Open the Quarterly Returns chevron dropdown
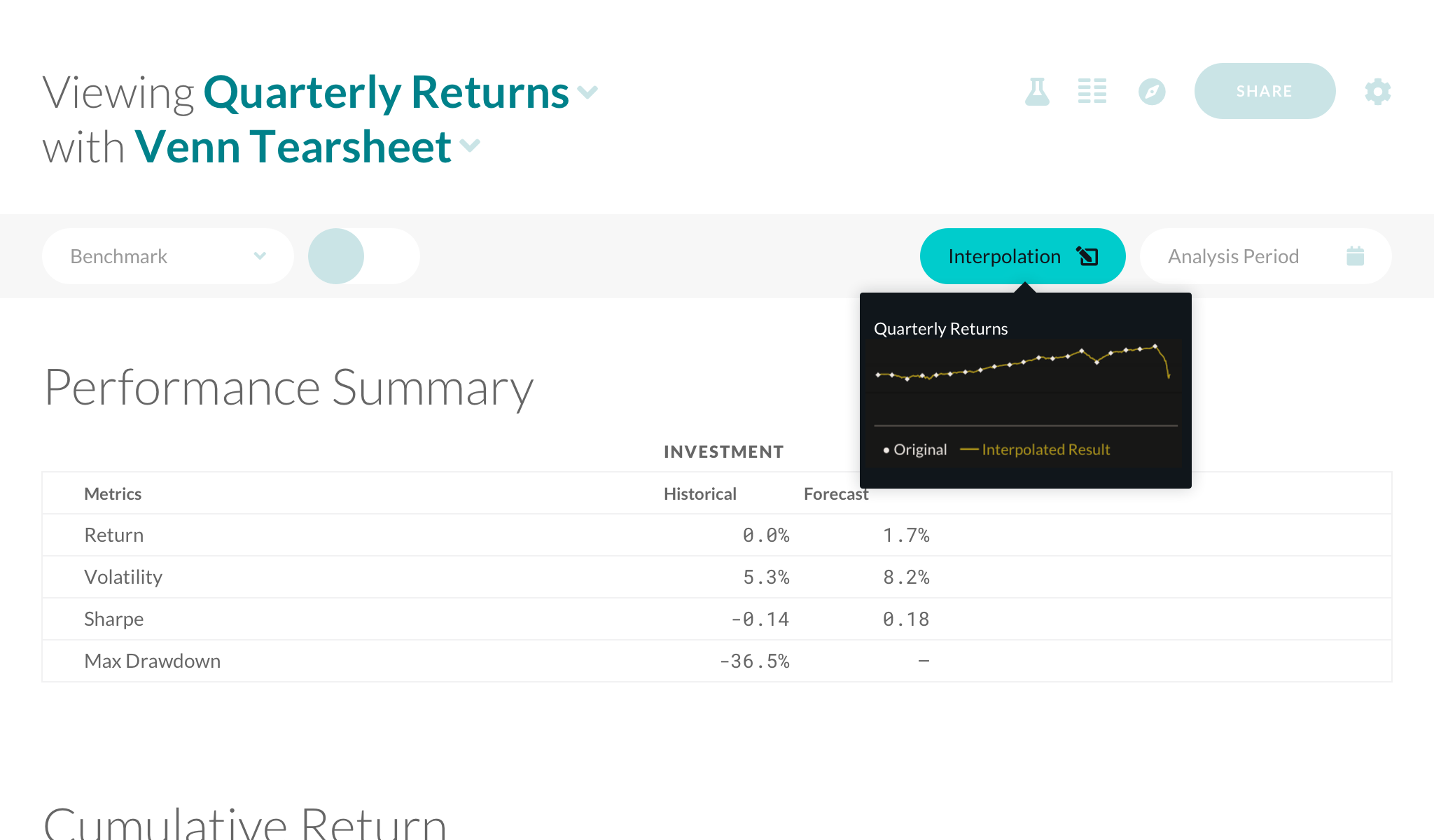 point(587,92)
